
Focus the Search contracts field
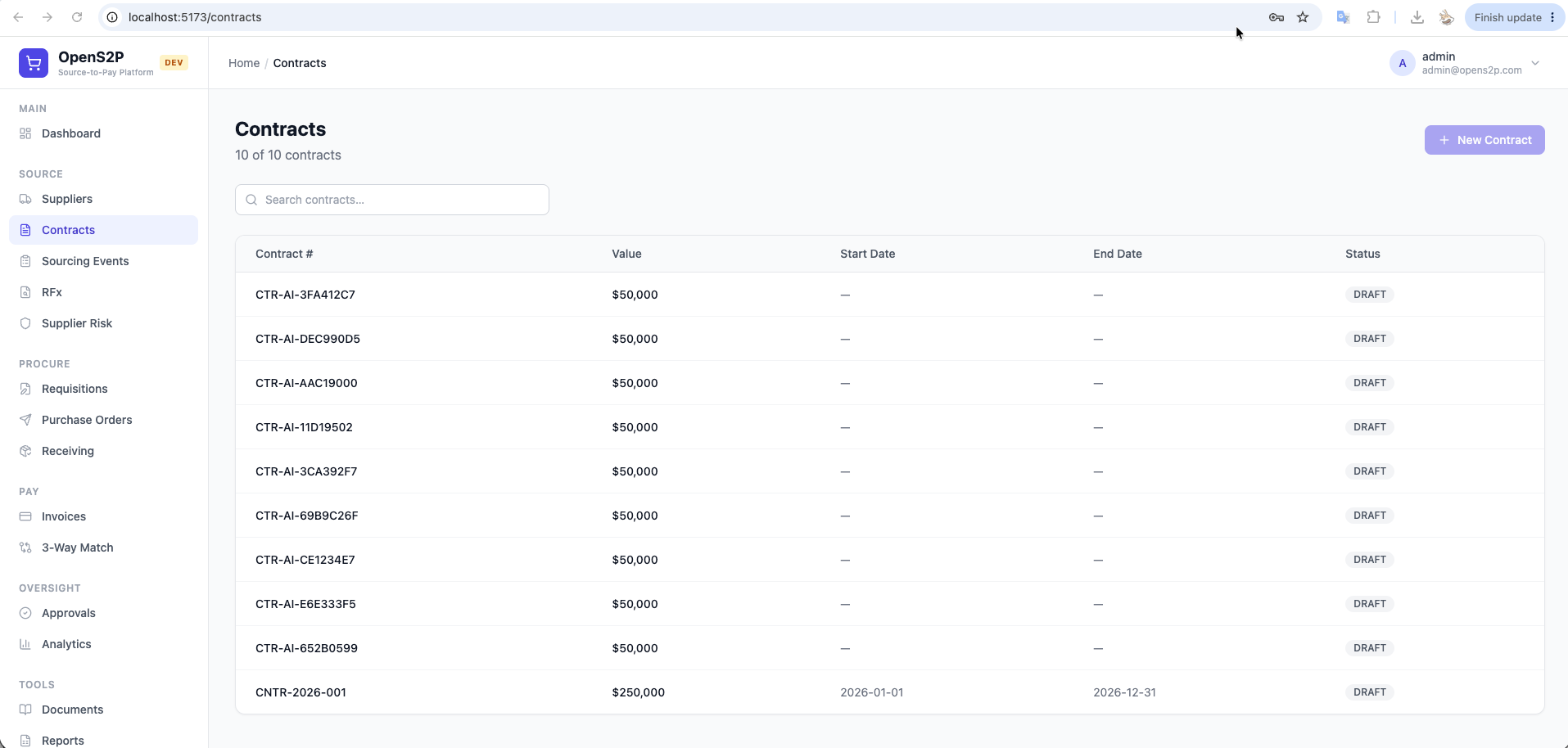point(392,200)
